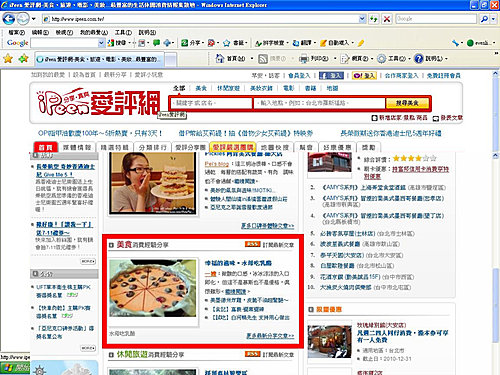Click the yellow 搜尋美食 search button
The width and height of the screenshot is (500, 375).
click(x=407, y=103)
